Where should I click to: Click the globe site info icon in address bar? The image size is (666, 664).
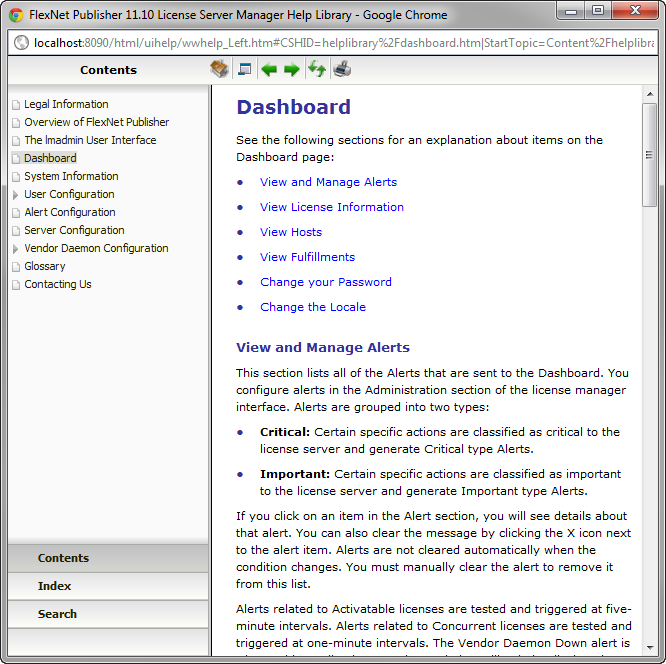[x=21, y=43]
